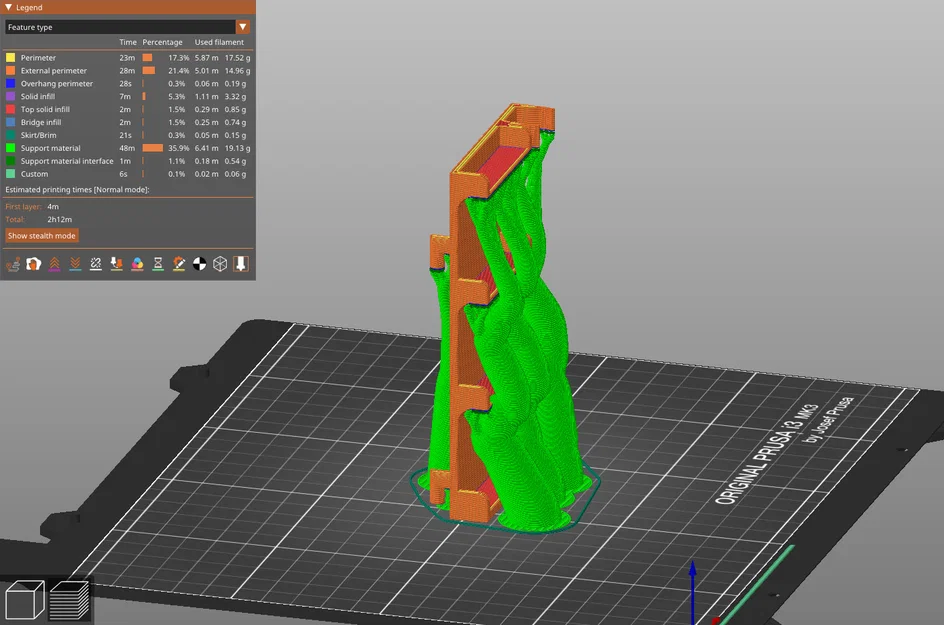Toggle Top solid infill feature visibility
The image size is (944, 625).
pos(128,110)
